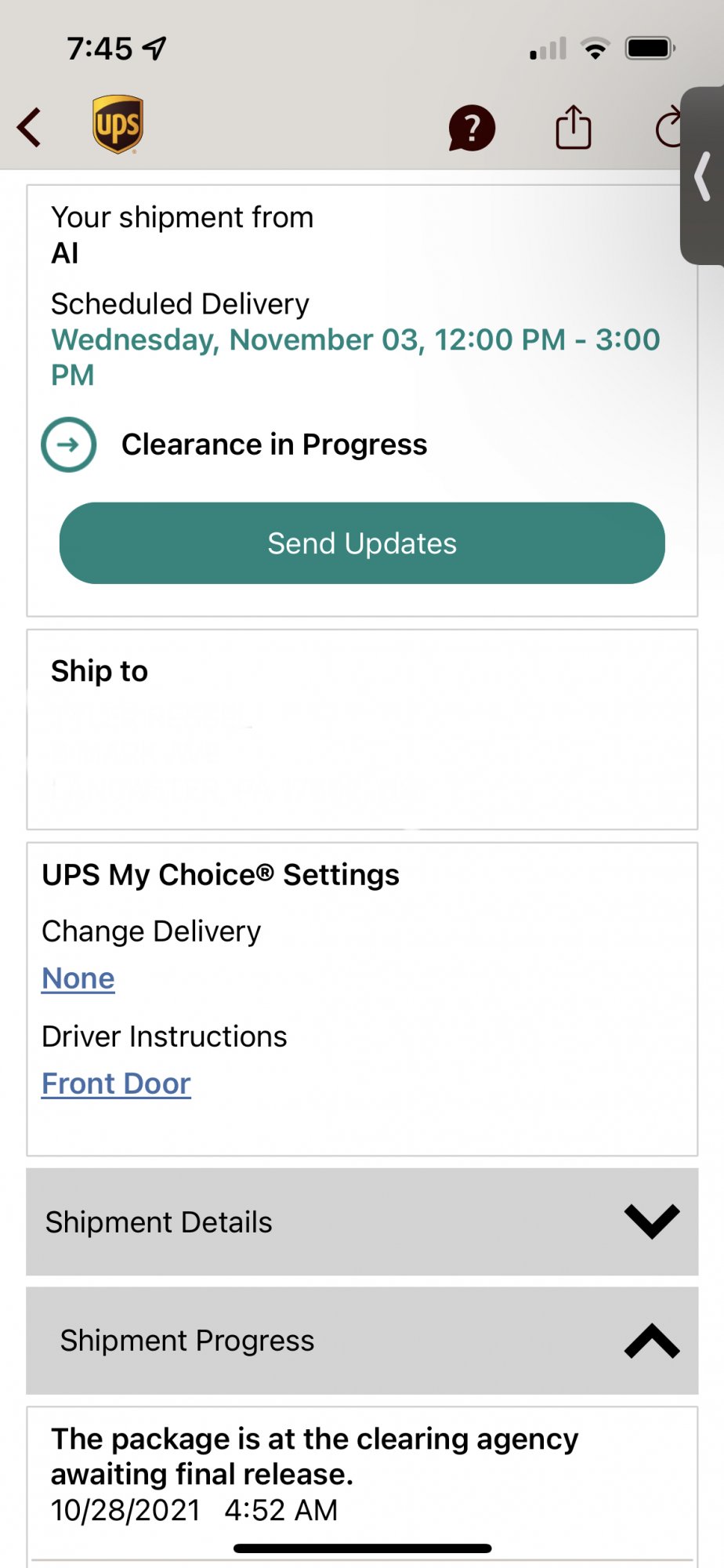This screenshot has height=1568, width=724.
Task: Tap the UPS shield logo
Action: tap(118, 125)
